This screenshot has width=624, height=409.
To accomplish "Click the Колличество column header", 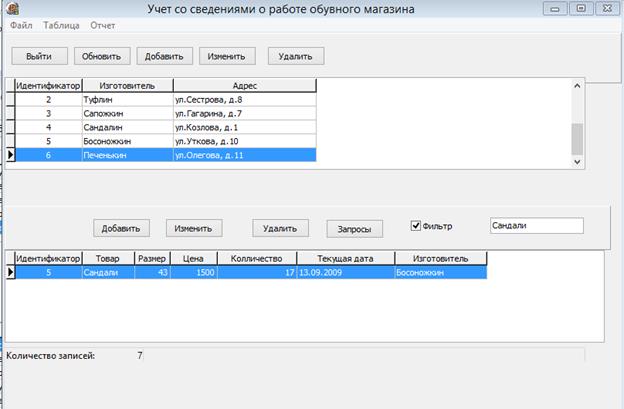I will 257,259.
